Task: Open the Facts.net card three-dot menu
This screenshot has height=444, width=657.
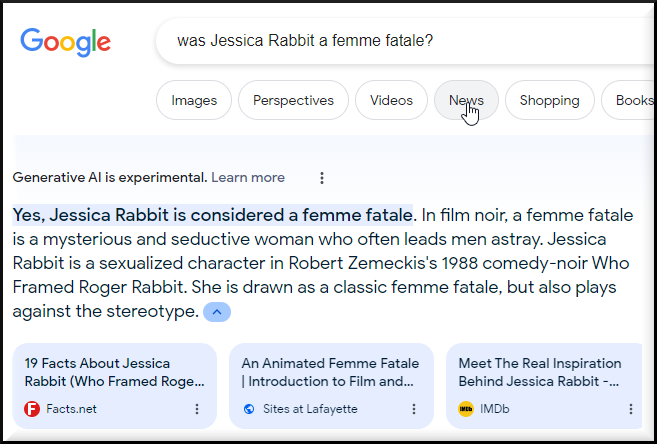Action: tap(197, 409)
